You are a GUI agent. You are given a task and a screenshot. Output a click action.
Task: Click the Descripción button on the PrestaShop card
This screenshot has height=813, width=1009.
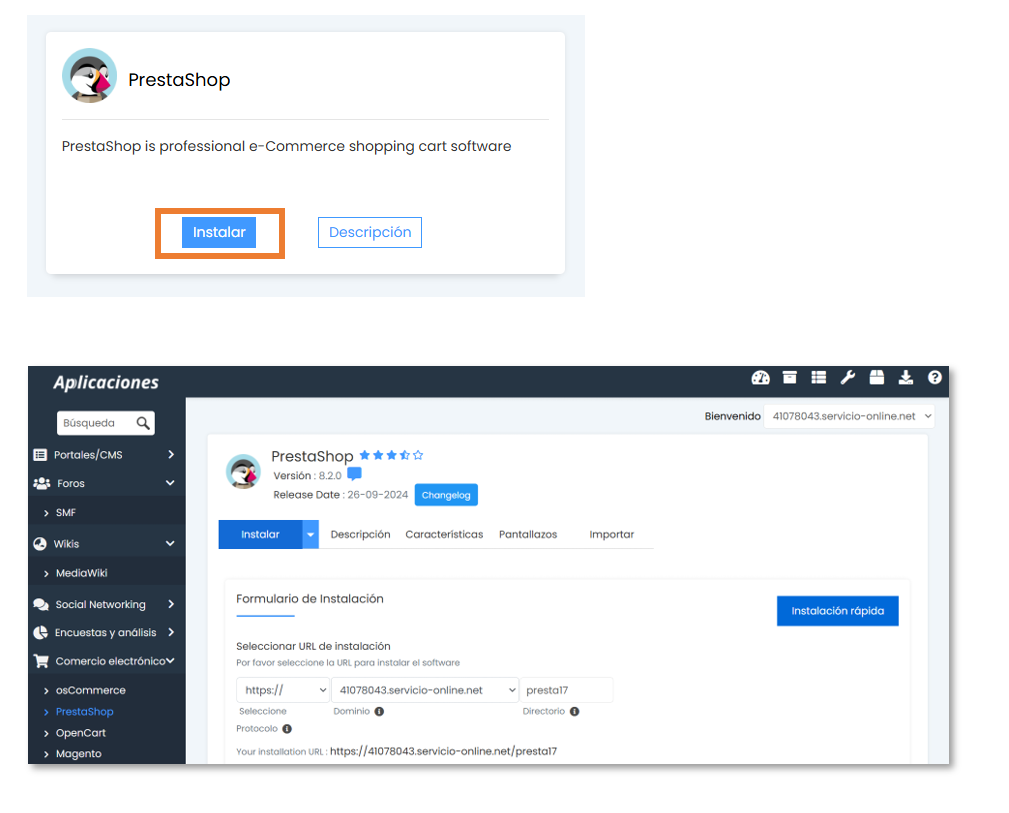tap(370, 232)
